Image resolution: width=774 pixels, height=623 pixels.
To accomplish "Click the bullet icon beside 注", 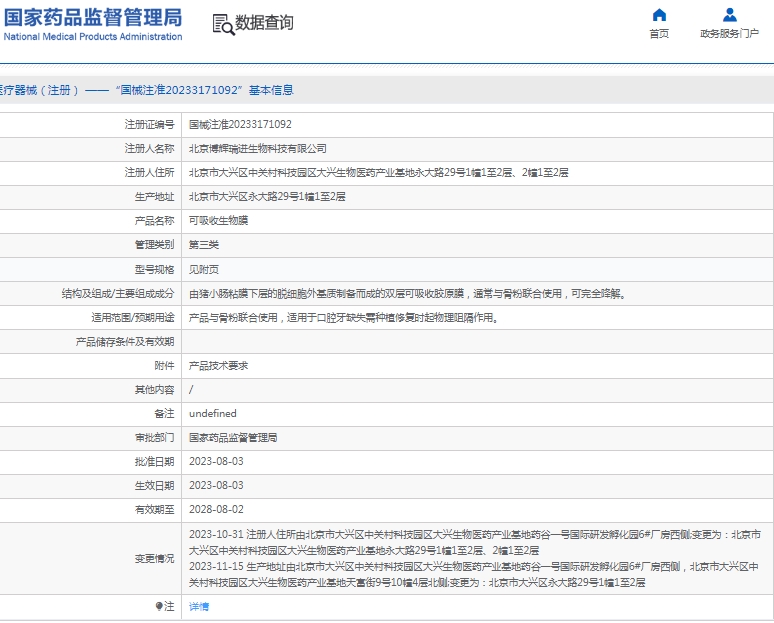I will [x=159, y=606].
